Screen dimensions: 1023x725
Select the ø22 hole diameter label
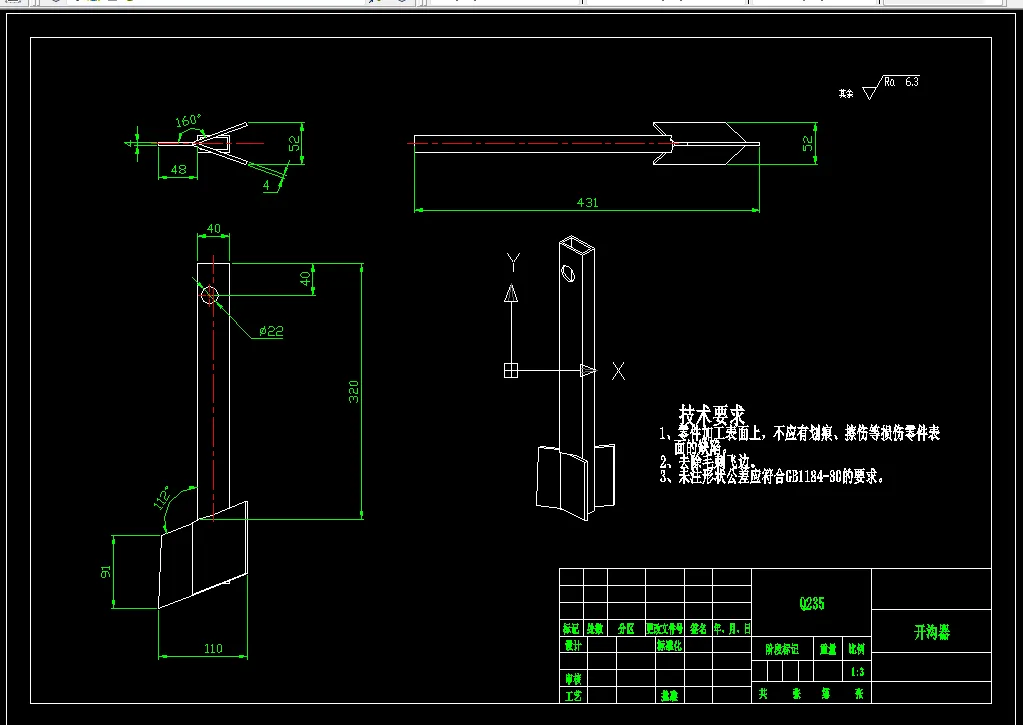271,331
